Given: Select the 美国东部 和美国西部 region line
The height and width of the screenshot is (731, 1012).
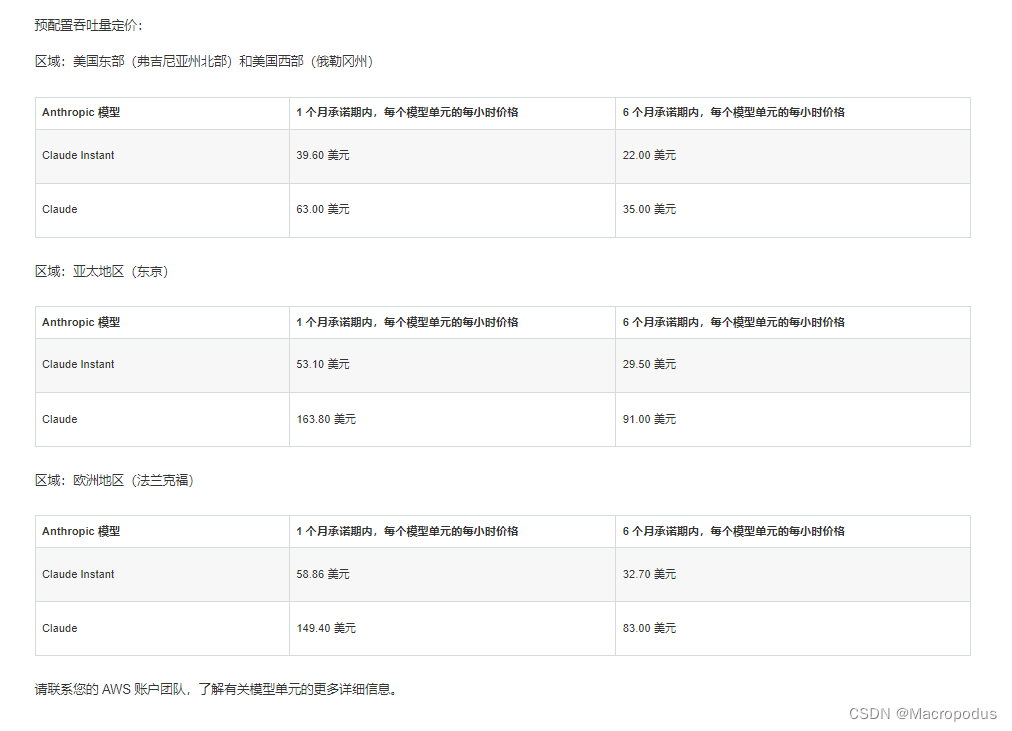Looking at the screenshot, I should tap(204, 61).
